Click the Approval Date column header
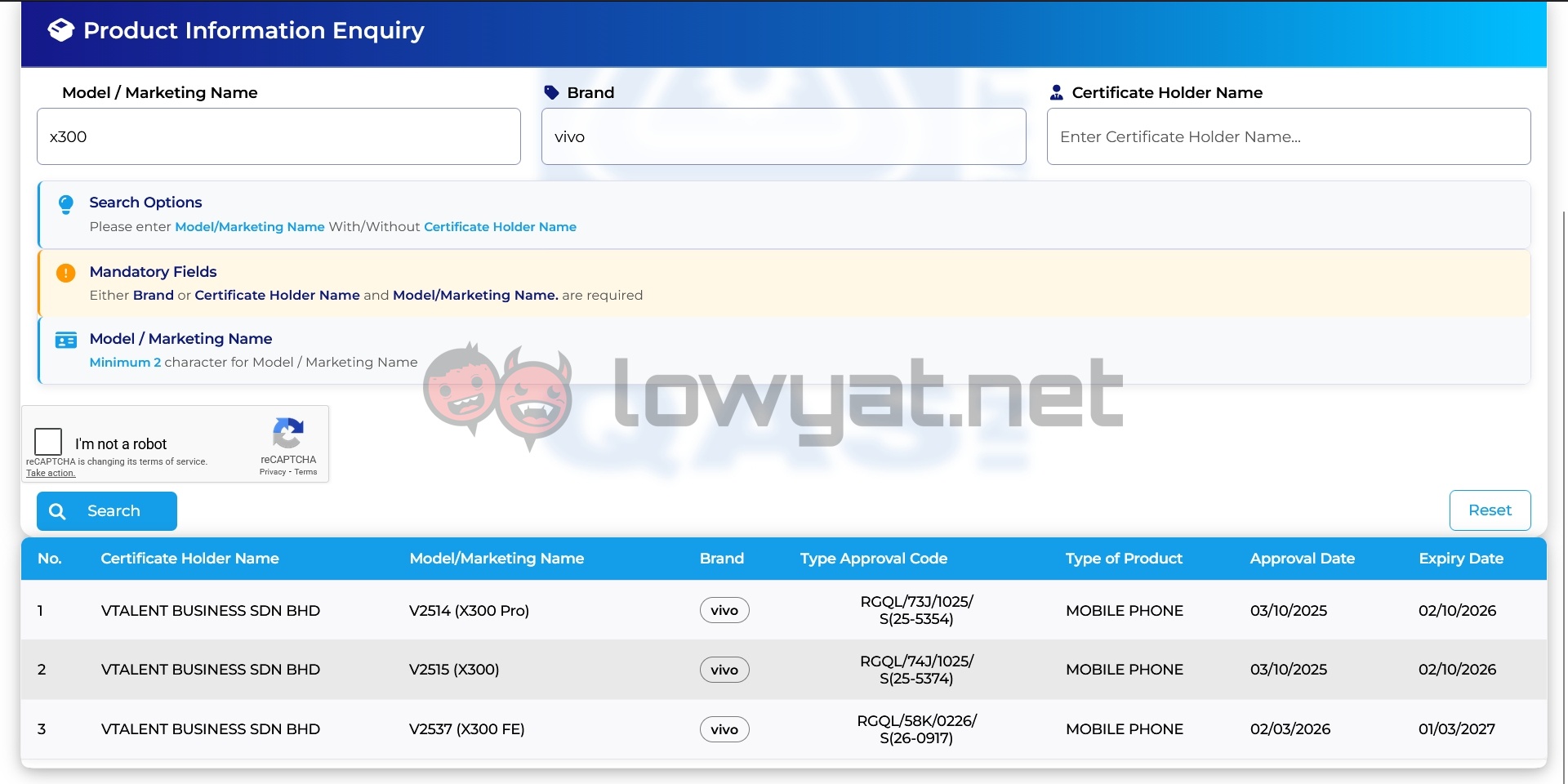This screenshot has height=784, width=1568. click(x=1302, y=559)
